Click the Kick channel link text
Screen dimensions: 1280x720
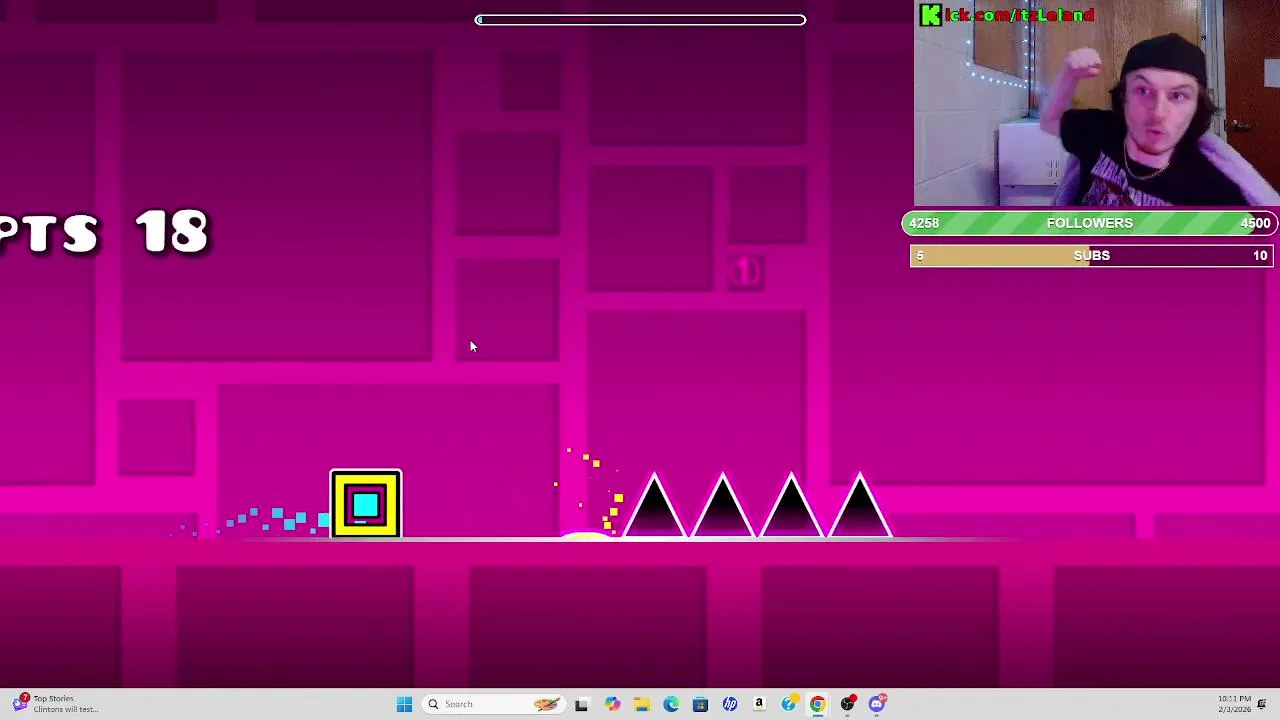pos(1008,15)
